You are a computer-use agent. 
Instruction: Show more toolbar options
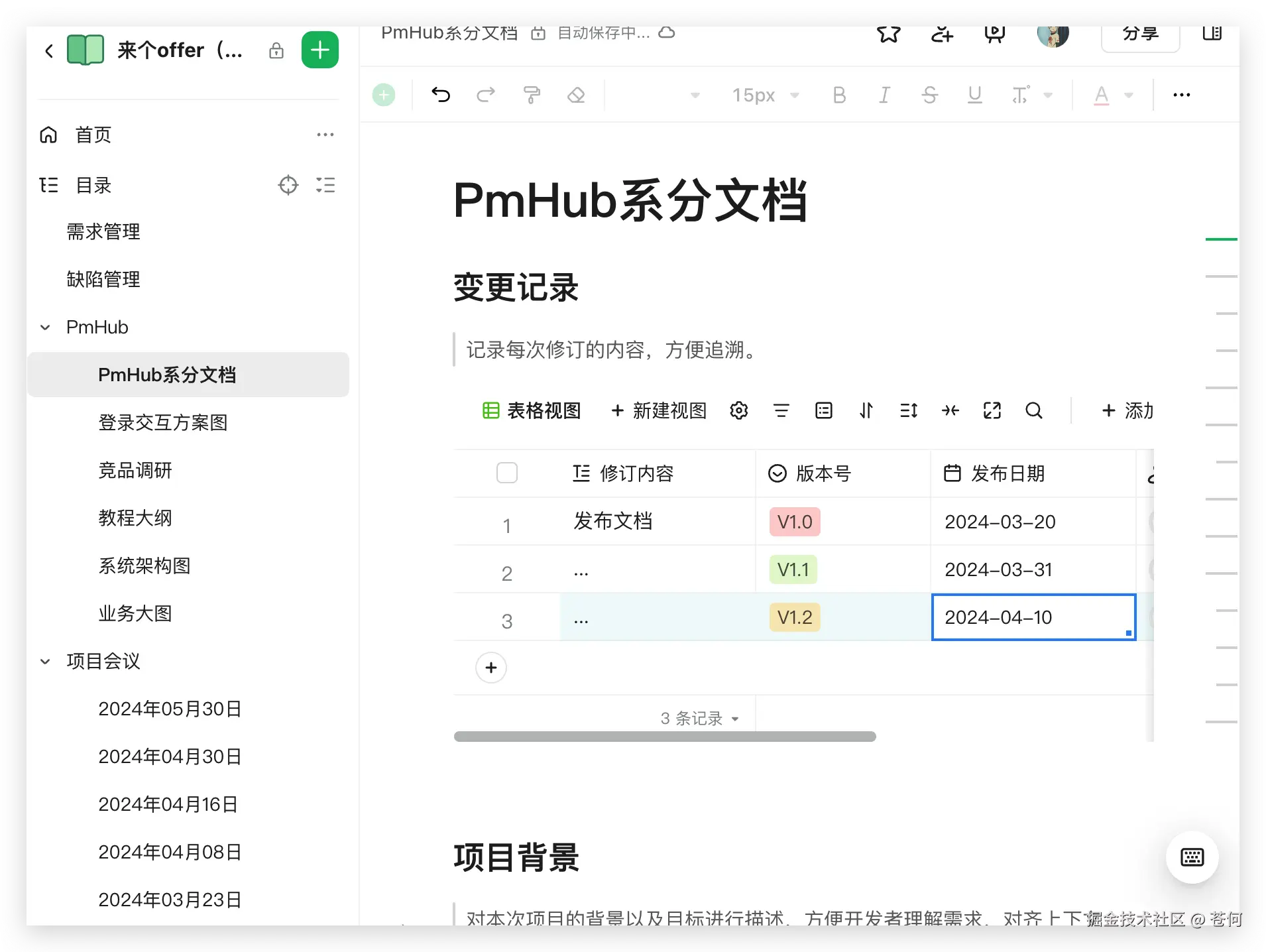(x=1182, y=95)
